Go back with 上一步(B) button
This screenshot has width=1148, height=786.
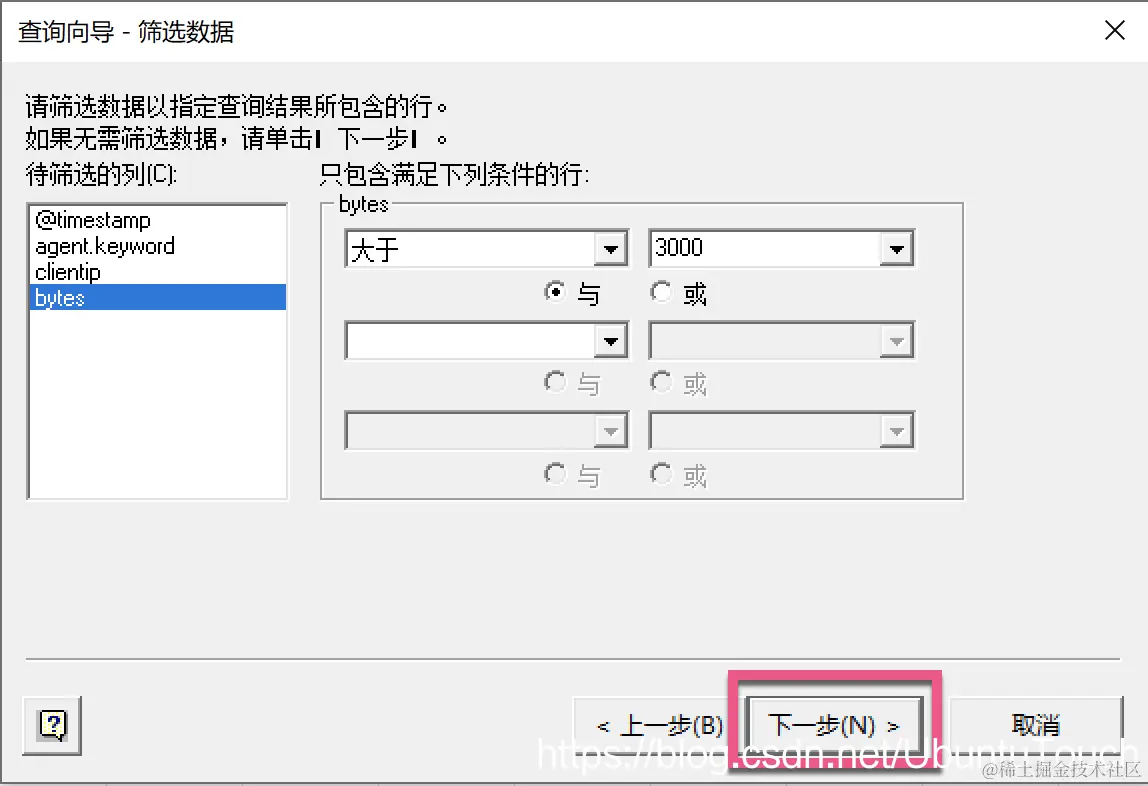click(x=660, y=725)
